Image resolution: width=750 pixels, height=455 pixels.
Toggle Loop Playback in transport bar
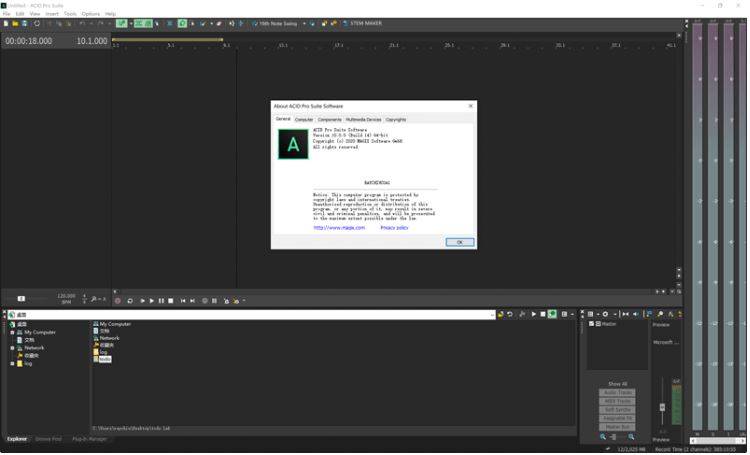(x=129, y=300)
